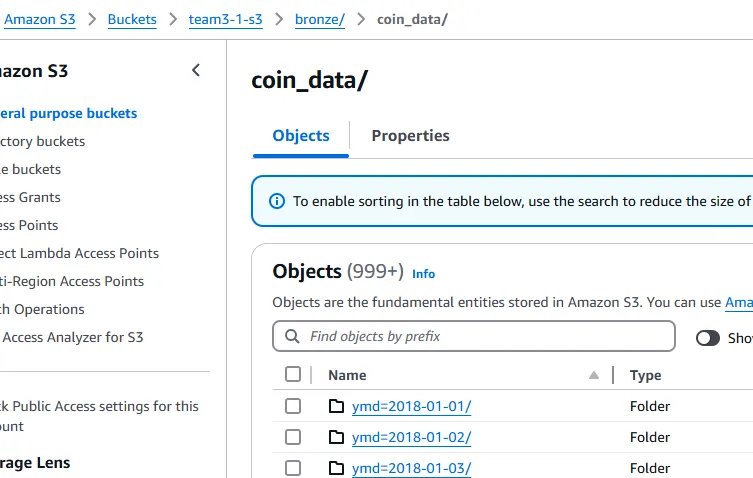753x478 pixels.
Task: Collapse the Amazon S3 sidebar chevron
Action: [196, 70]
